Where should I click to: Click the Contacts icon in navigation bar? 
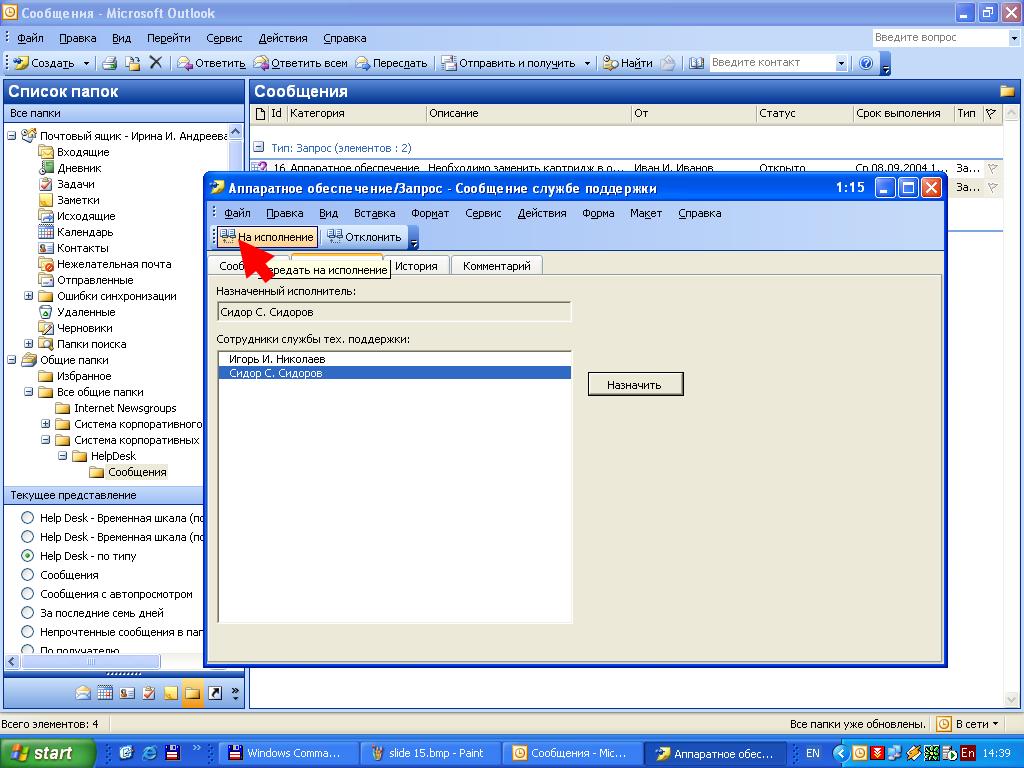127,693
